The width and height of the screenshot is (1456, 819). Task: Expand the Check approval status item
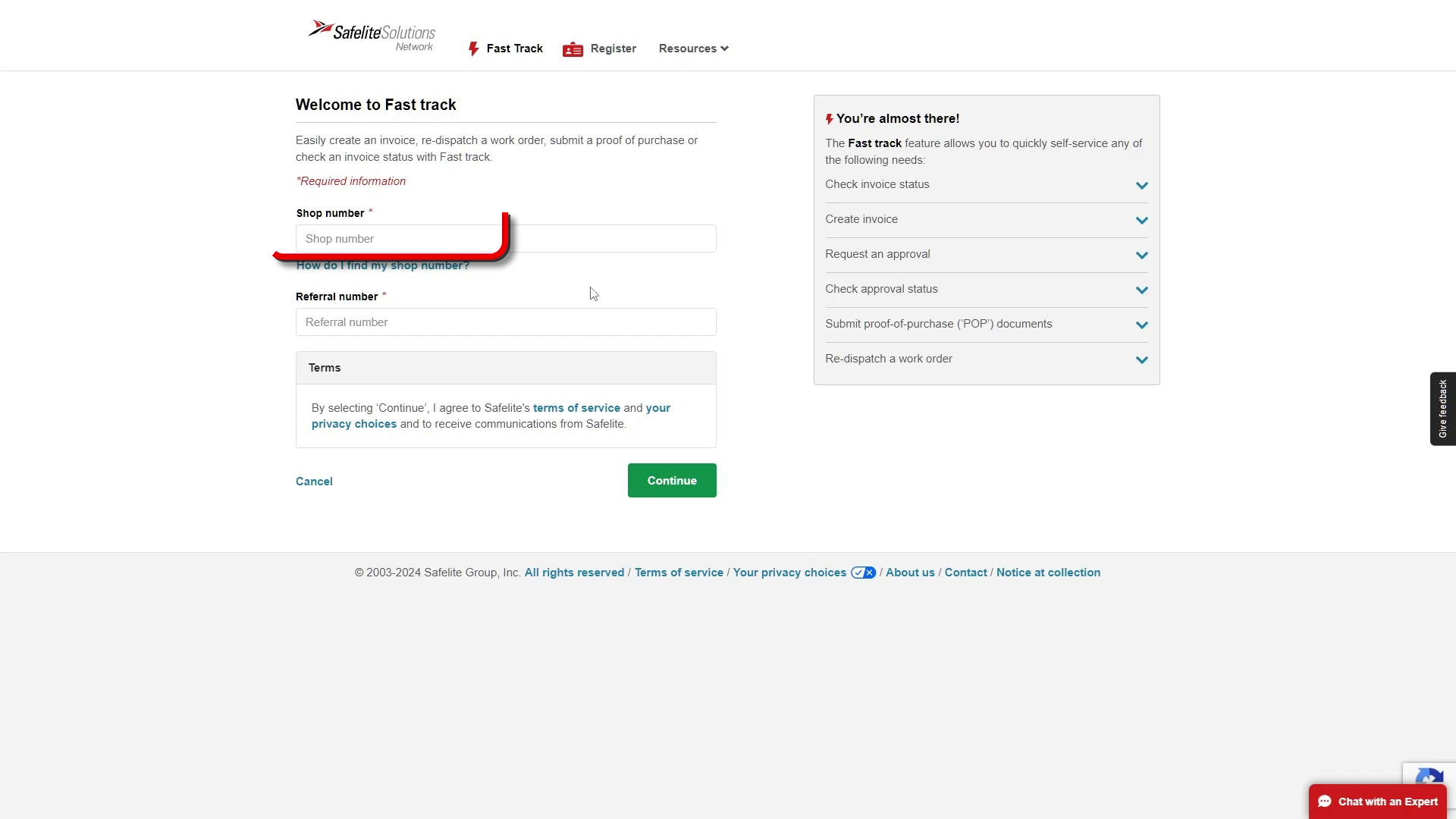click(1141, 290)
